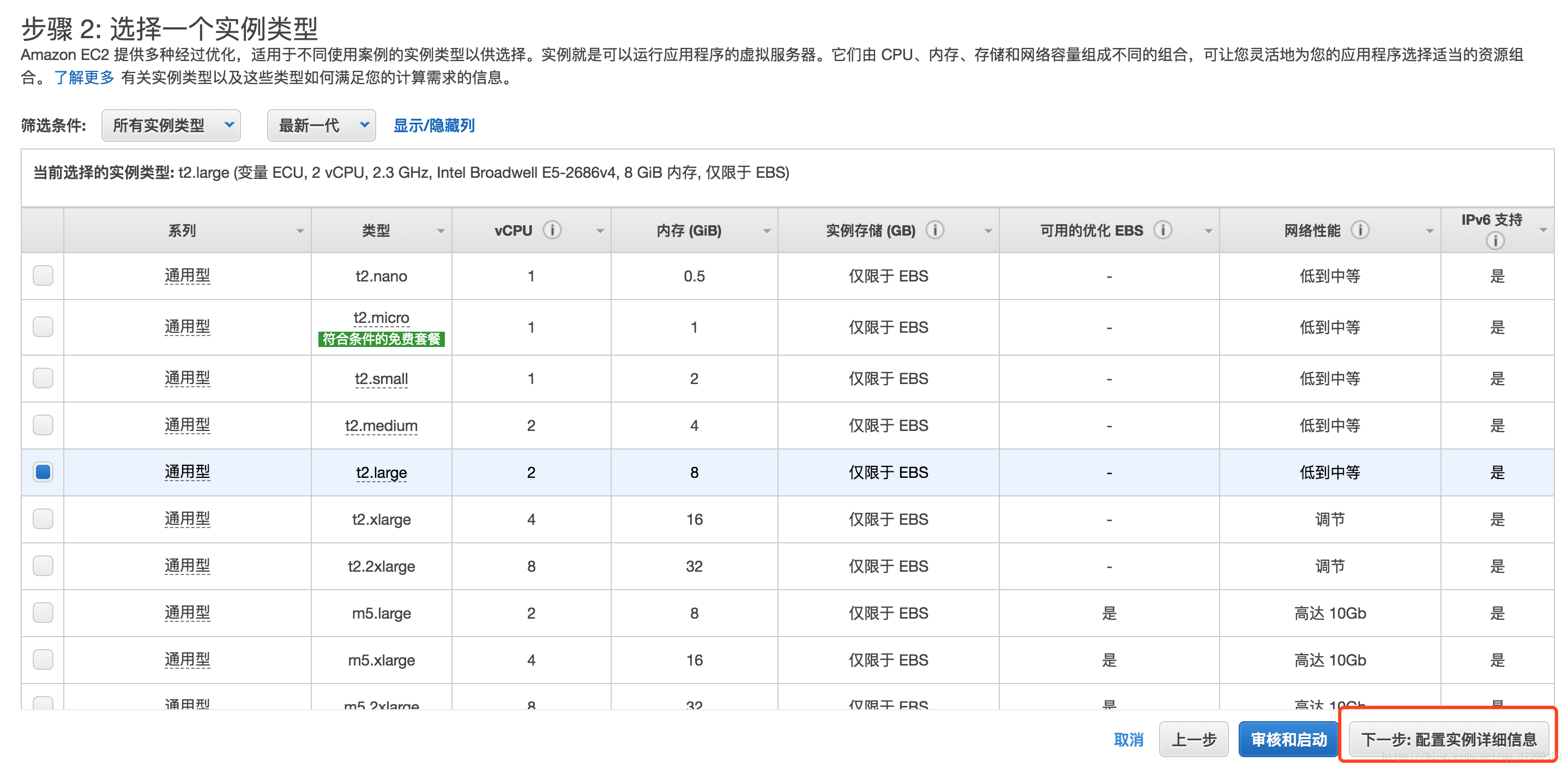1568x767 pixels.
Task: Click 下一步: 配置实例详细信息 button
Action: (x=1449, y=740)
